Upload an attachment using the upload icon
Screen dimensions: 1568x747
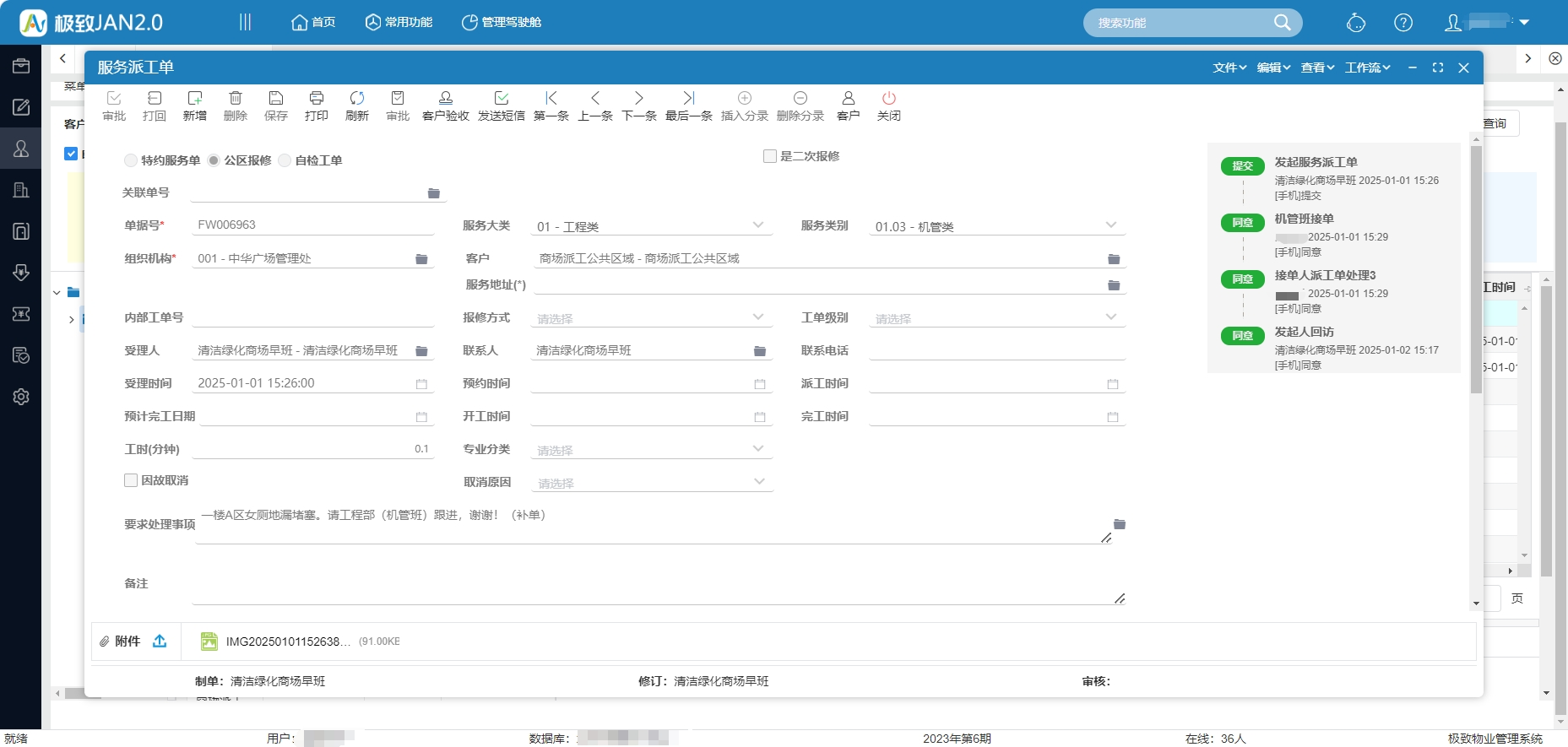click(160, 641)
